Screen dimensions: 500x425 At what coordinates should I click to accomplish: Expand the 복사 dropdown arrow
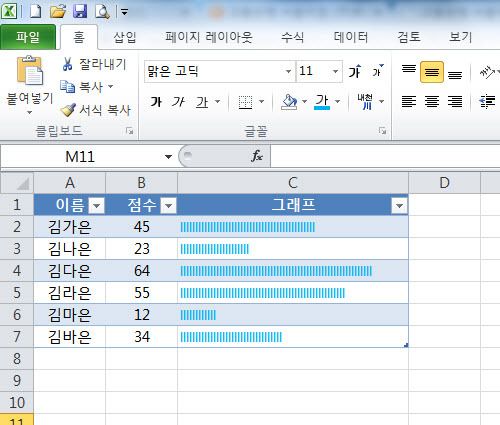click(111, 87)
